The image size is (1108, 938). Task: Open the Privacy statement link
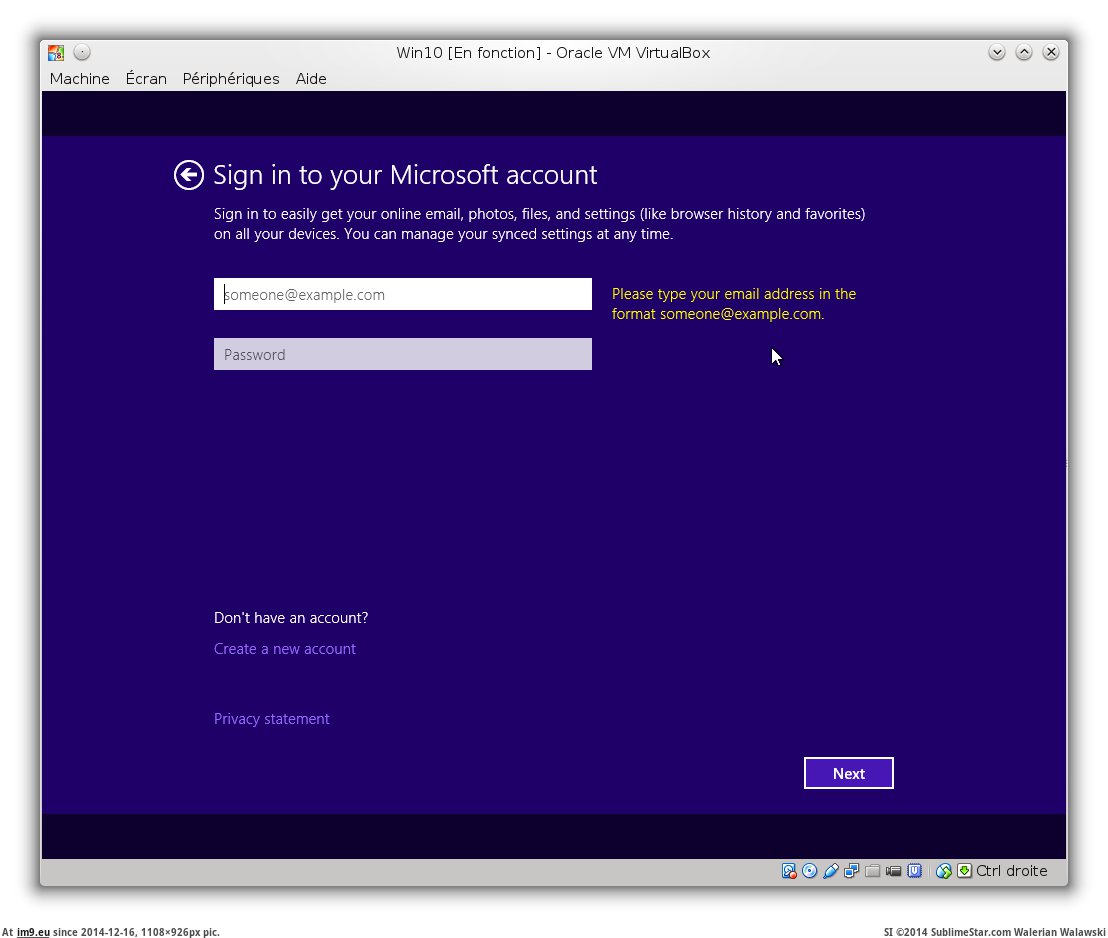point(271,719)
